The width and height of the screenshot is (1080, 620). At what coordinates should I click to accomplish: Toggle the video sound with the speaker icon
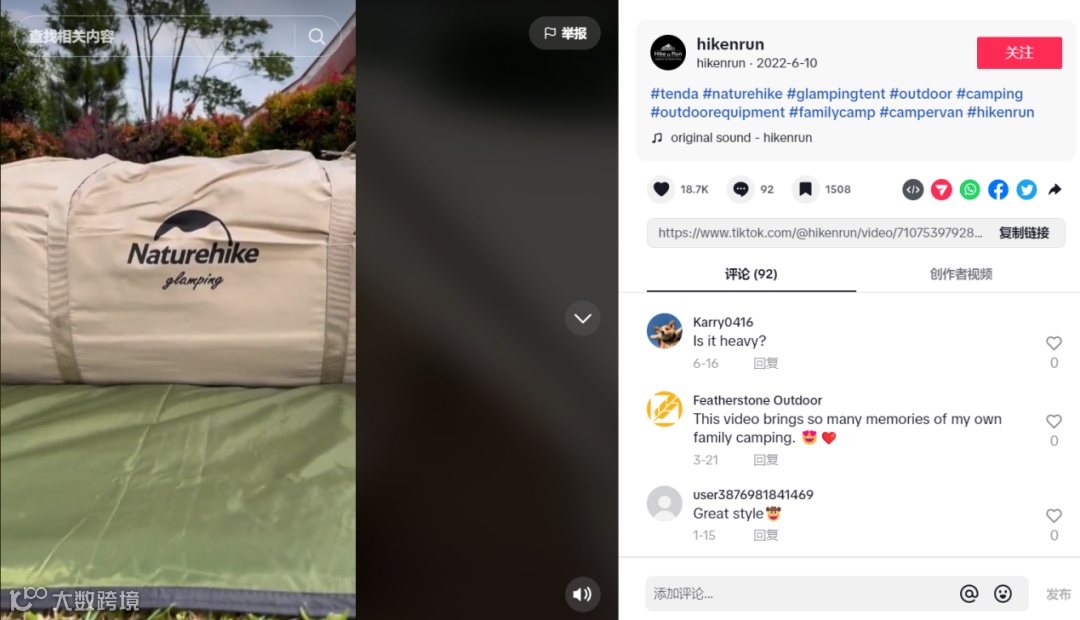(583, 594)
